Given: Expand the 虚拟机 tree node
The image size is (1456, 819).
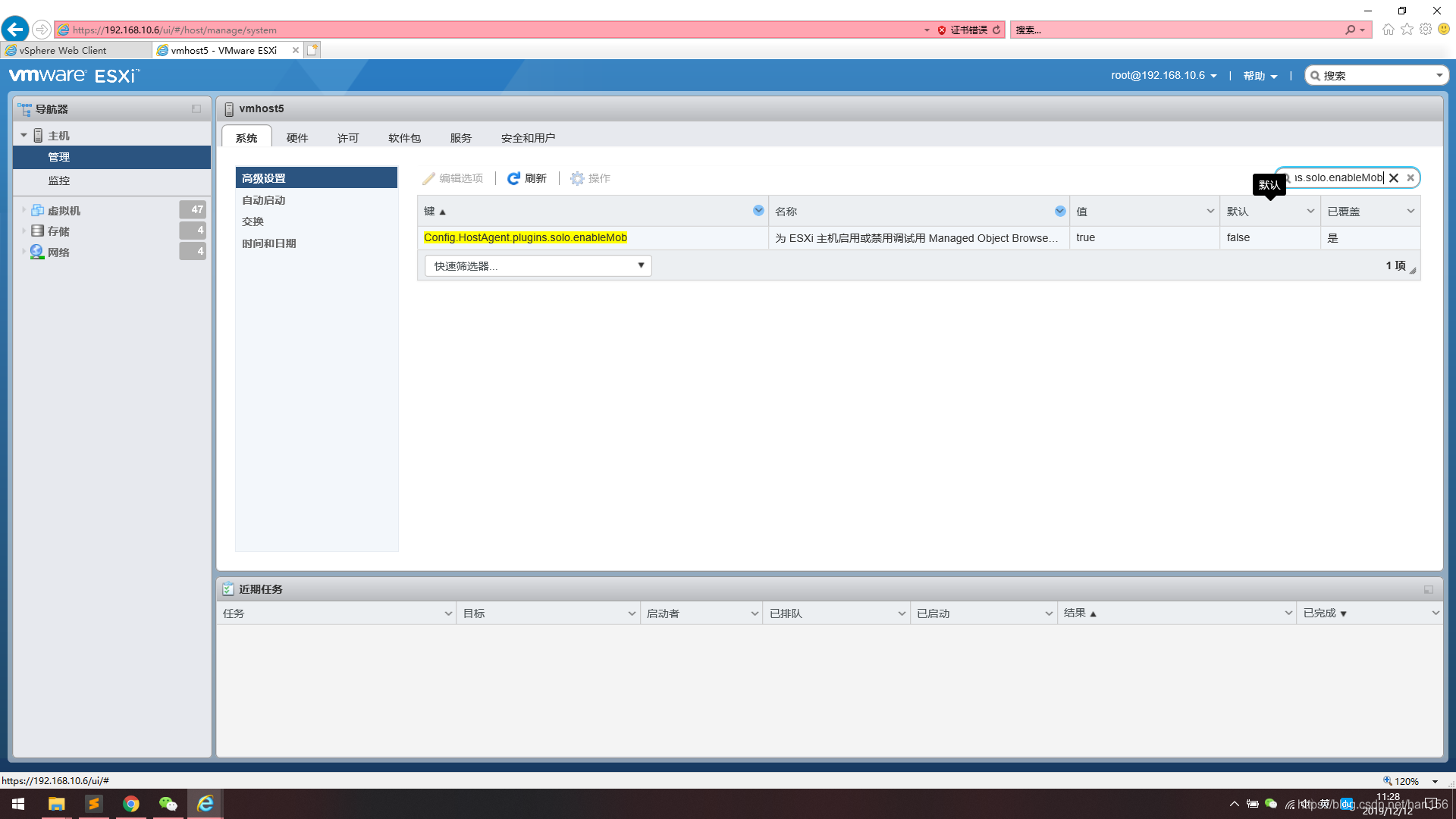Looking at the screenshot, I should (24, 210).
